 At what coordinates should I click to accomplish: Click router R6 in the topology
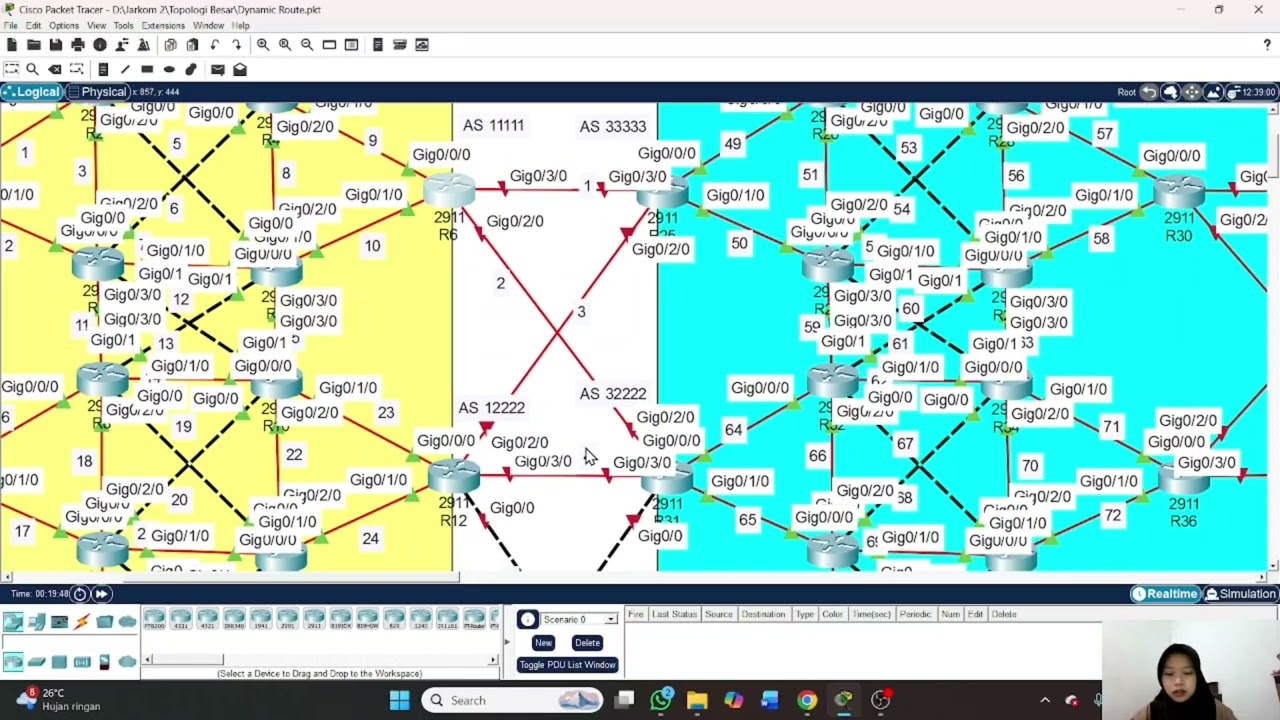tap(449, 191)
